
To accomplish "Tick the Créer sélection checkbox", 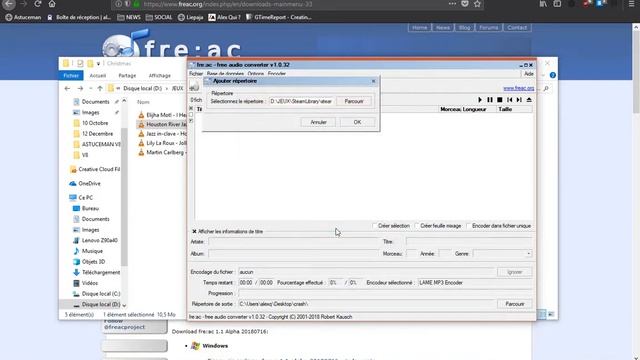I will (374, 226).
